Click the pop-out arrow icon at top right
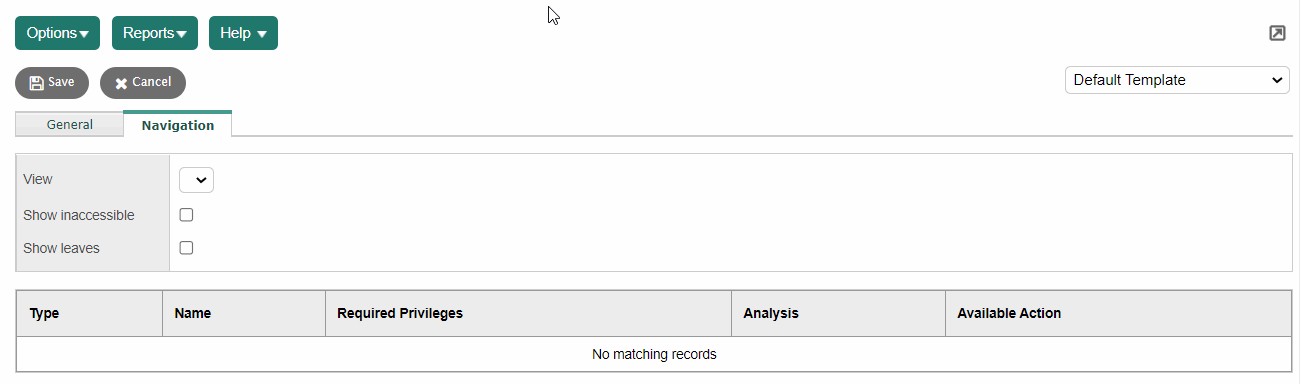Viewport: 1300px width, 384px height. (x=1277, y=33)
